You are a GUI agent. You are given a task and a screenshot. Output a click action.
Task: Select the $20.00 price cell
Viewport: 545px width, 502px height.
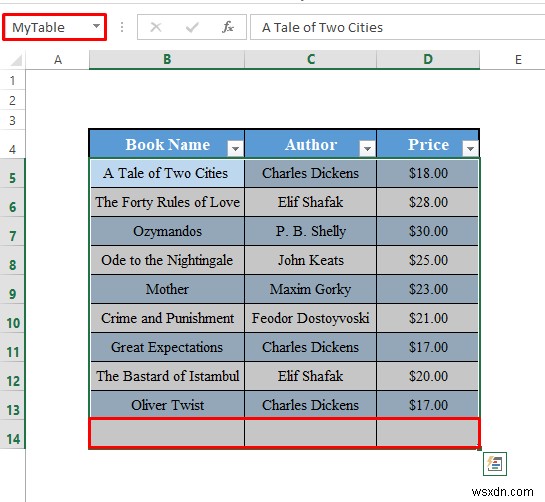pos(428,376)
